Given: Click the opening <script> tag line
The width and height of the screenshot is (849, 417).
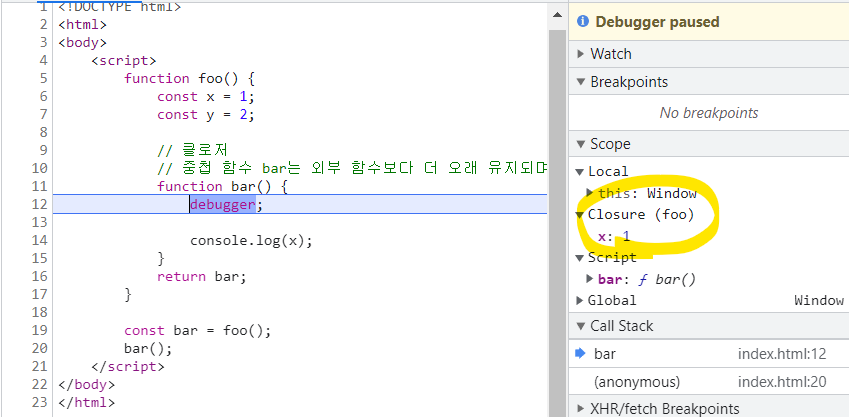Looking at the screenshot, I should coord(124,61).
